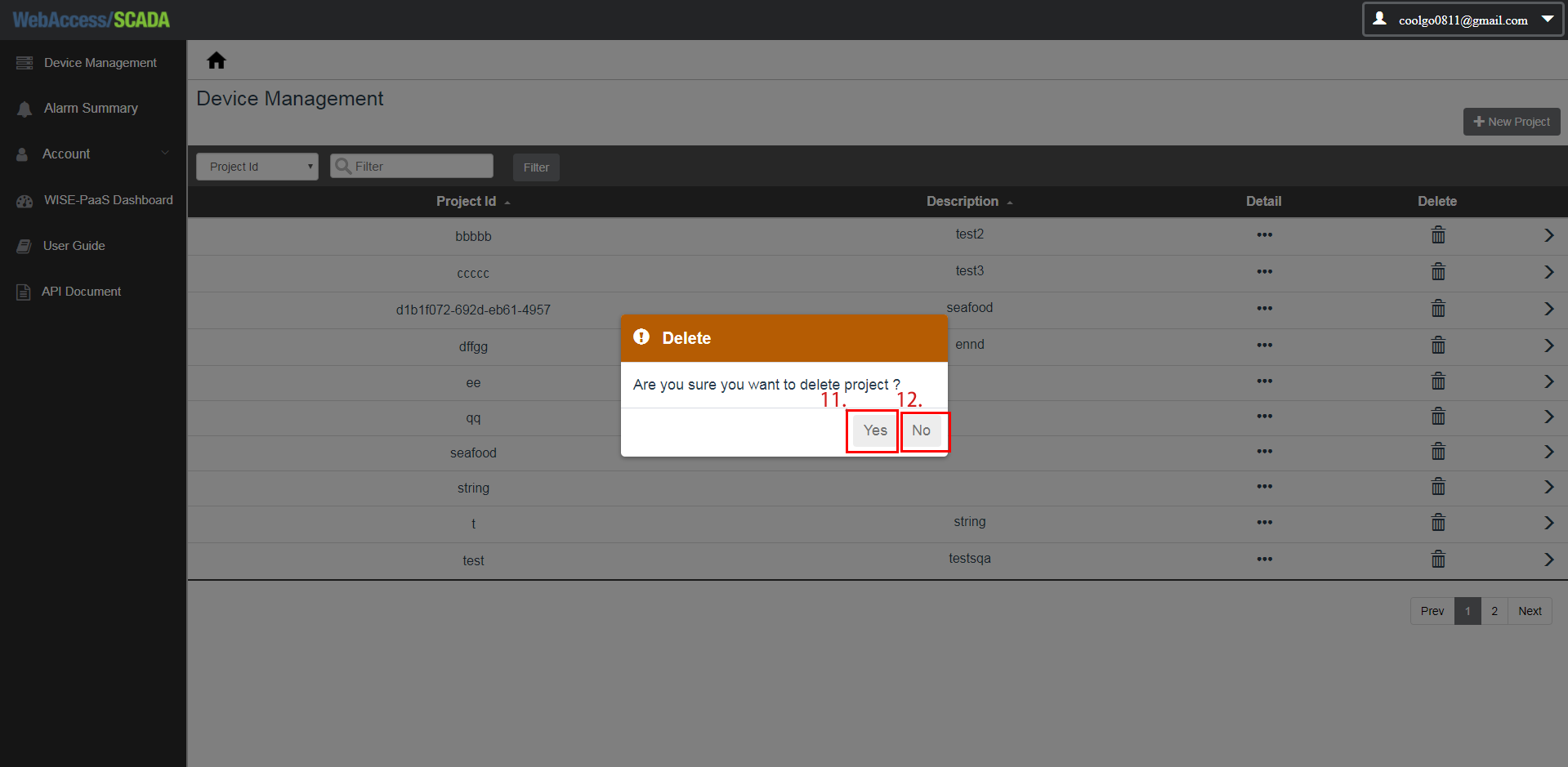This screenshot has width=1568, height=767.
Task: Click trash icon for dffgg project
Action: (x=1438, y=345)
